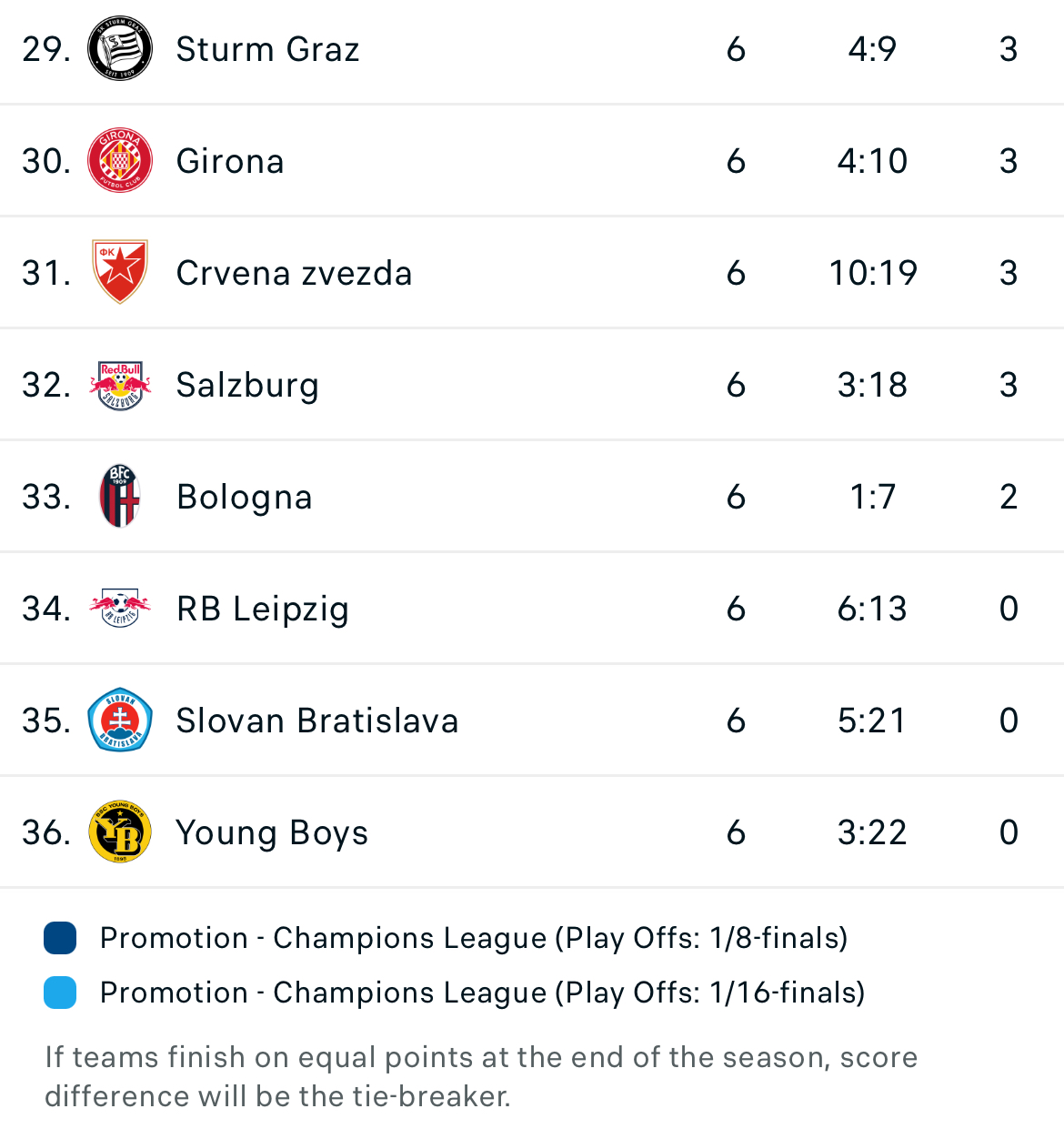Select the Red Bull Salzburg logo
The image size is (1064, 1139).
[x=120, y=385]
